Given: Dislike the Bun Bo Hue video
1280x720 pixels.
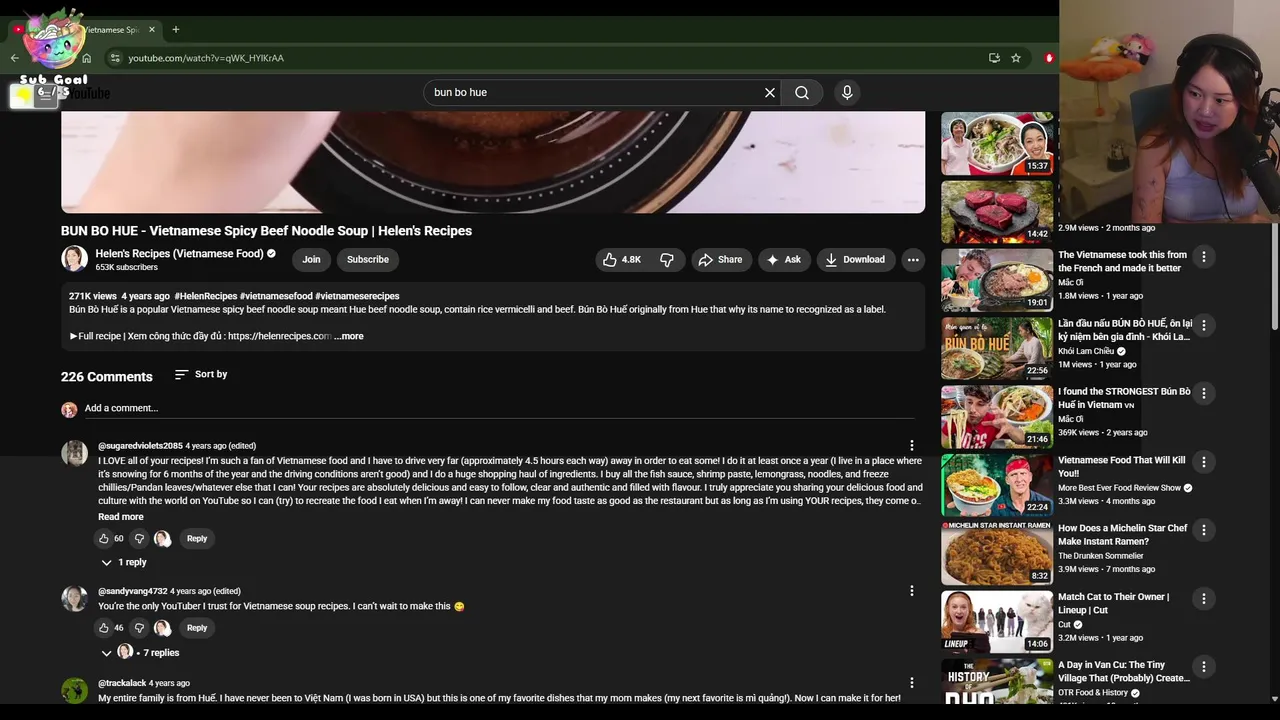Looking at the screenshot, I should coord(667,259).
